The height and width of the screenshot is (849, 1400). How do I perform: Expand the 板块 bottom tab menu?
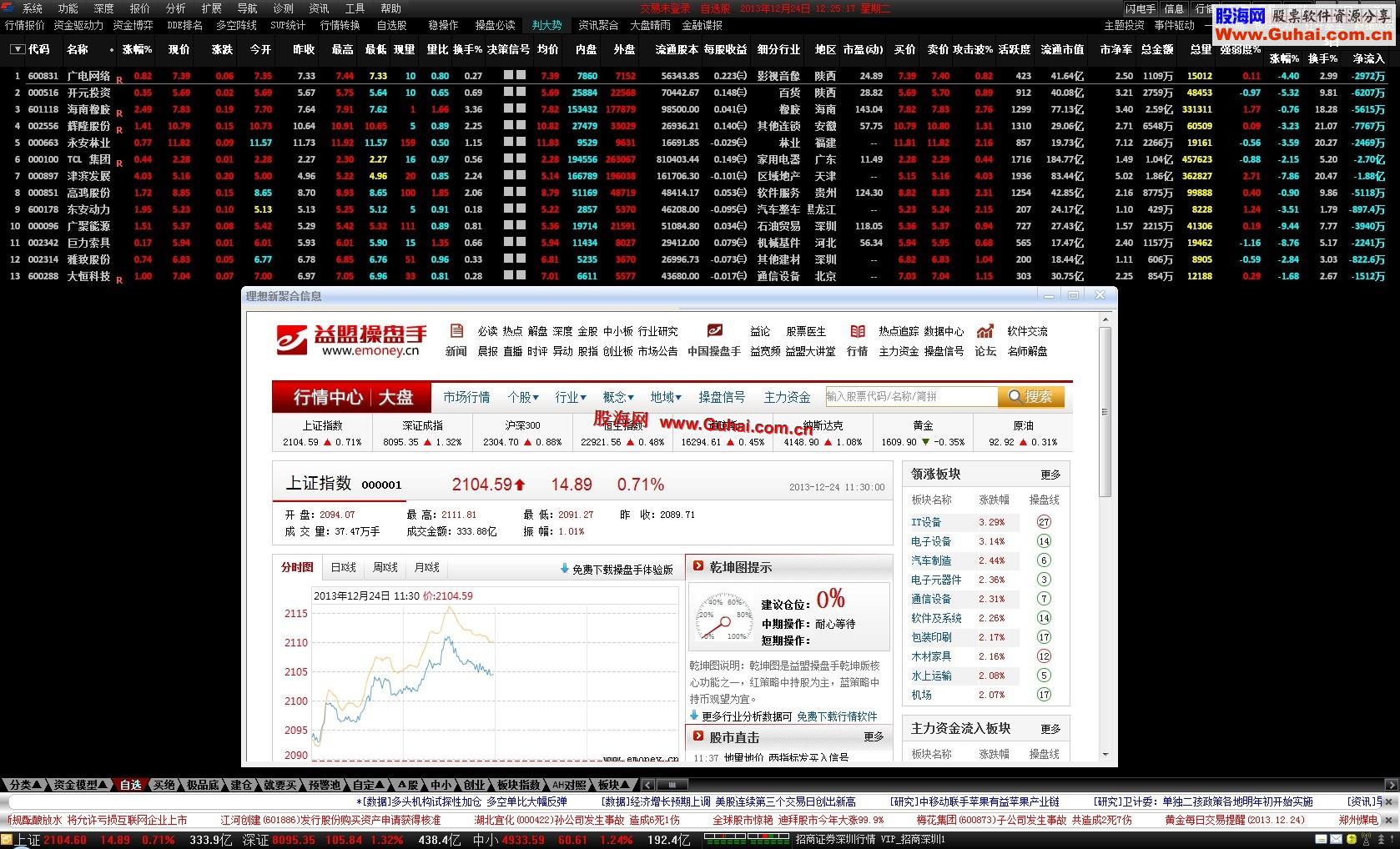click(613, 785)
